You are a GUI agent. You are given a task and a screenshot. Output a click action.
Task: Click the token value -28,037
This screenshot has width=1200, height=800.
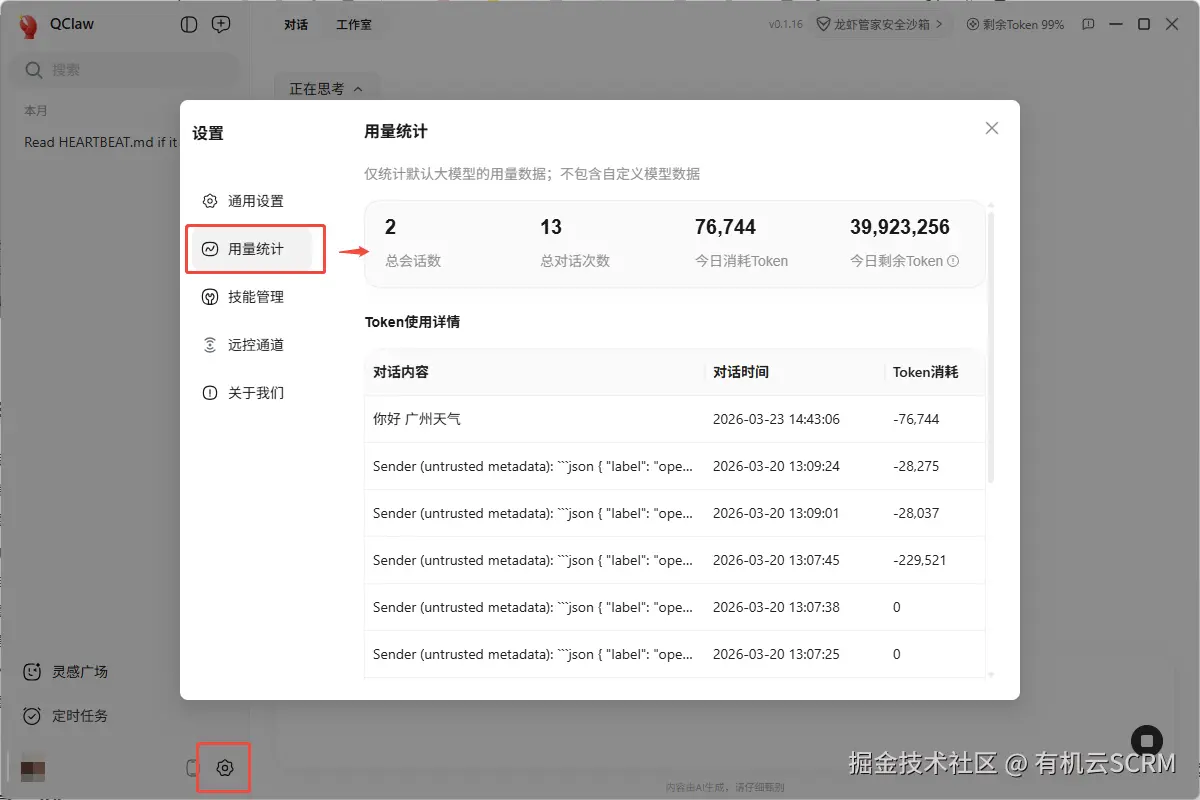point(916,513)
